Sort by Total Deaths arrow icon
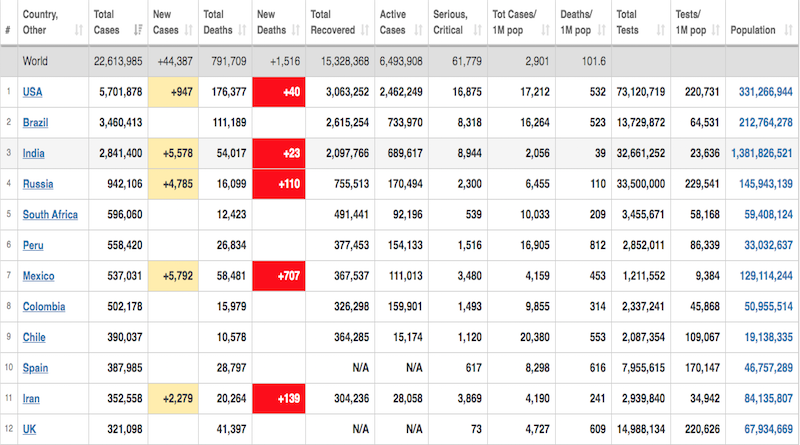The height and width of the screenshot is (445, 800). tap(242, 30)
